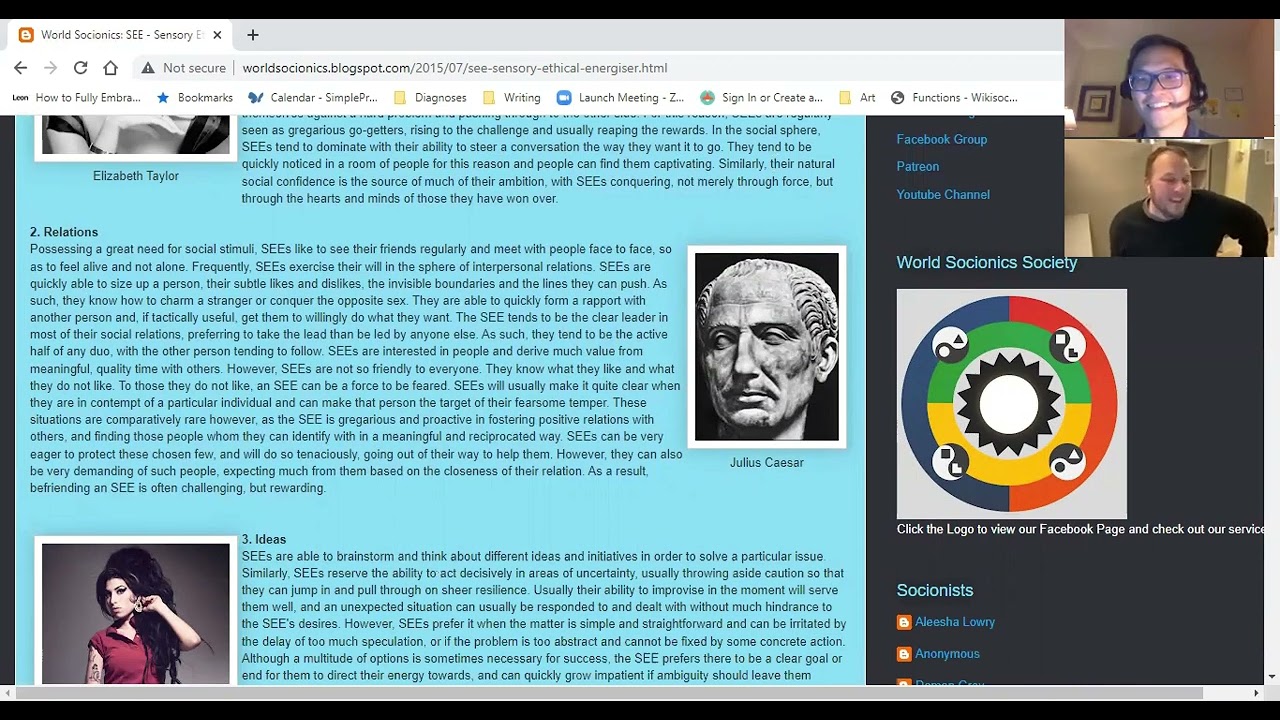Click the Blogger icon beside Anonymous

tap(904, 654)
